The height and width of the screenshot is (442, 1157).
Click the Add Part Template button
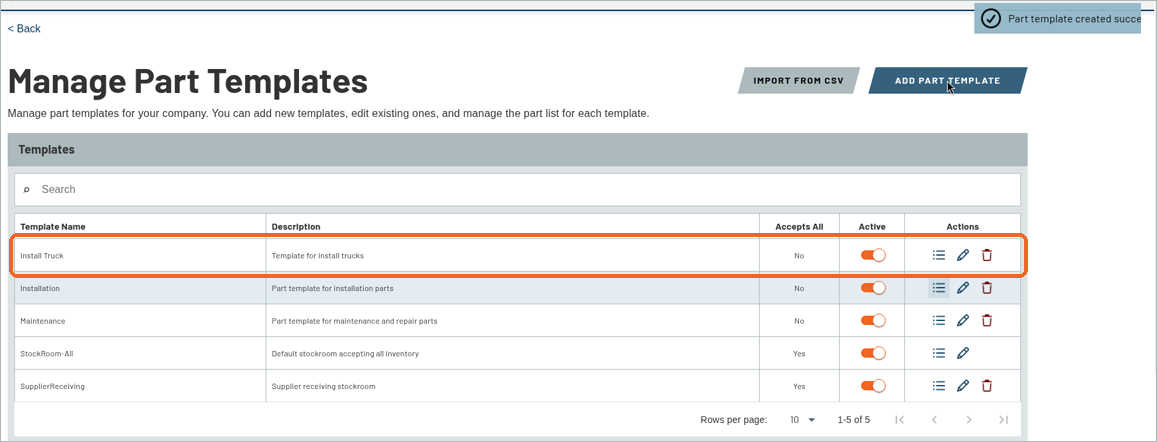pos(947,80)
